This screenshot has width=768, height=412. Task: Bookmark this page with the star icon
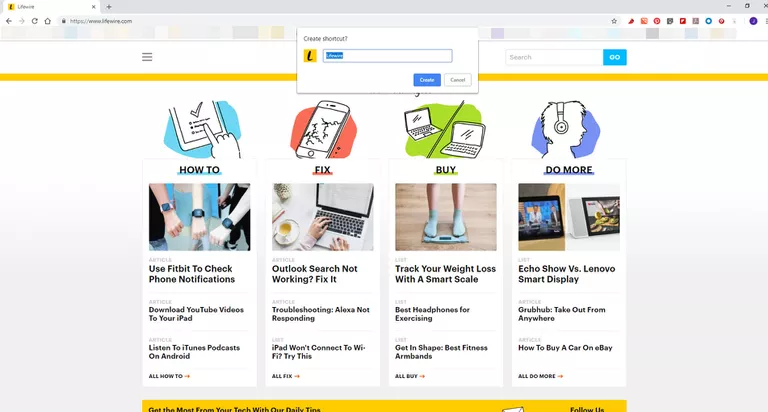[x=614, y=21]
